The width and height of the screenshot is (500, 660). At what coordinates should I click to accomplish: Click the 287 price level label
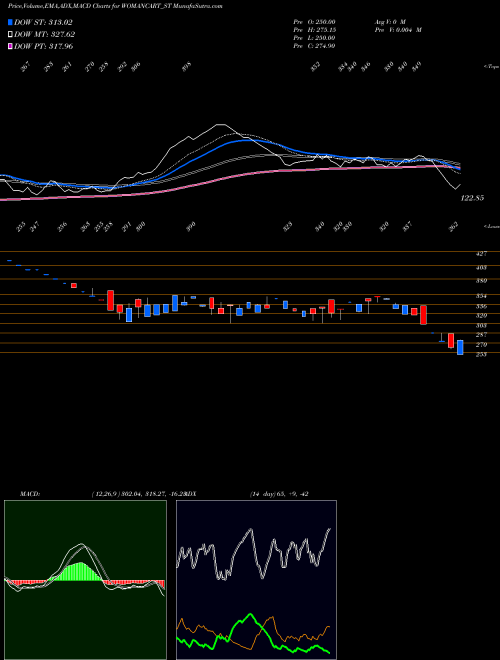point(481,335)
